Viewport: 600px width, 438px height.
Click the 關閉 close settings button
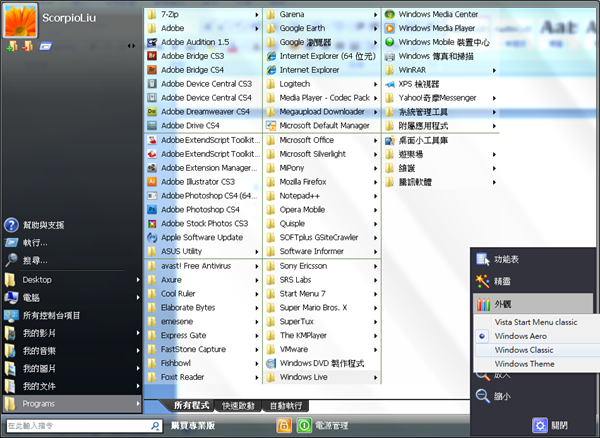click(x=549, y=425)
